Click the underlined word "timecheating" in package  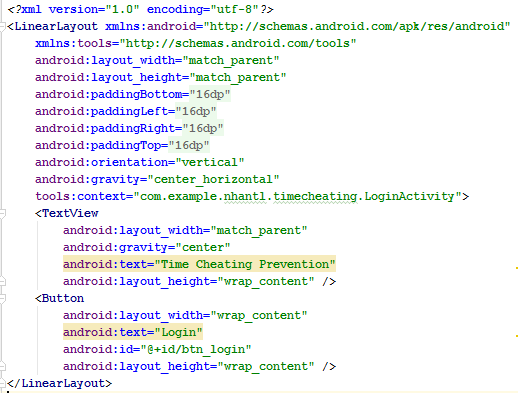[315, 197]
